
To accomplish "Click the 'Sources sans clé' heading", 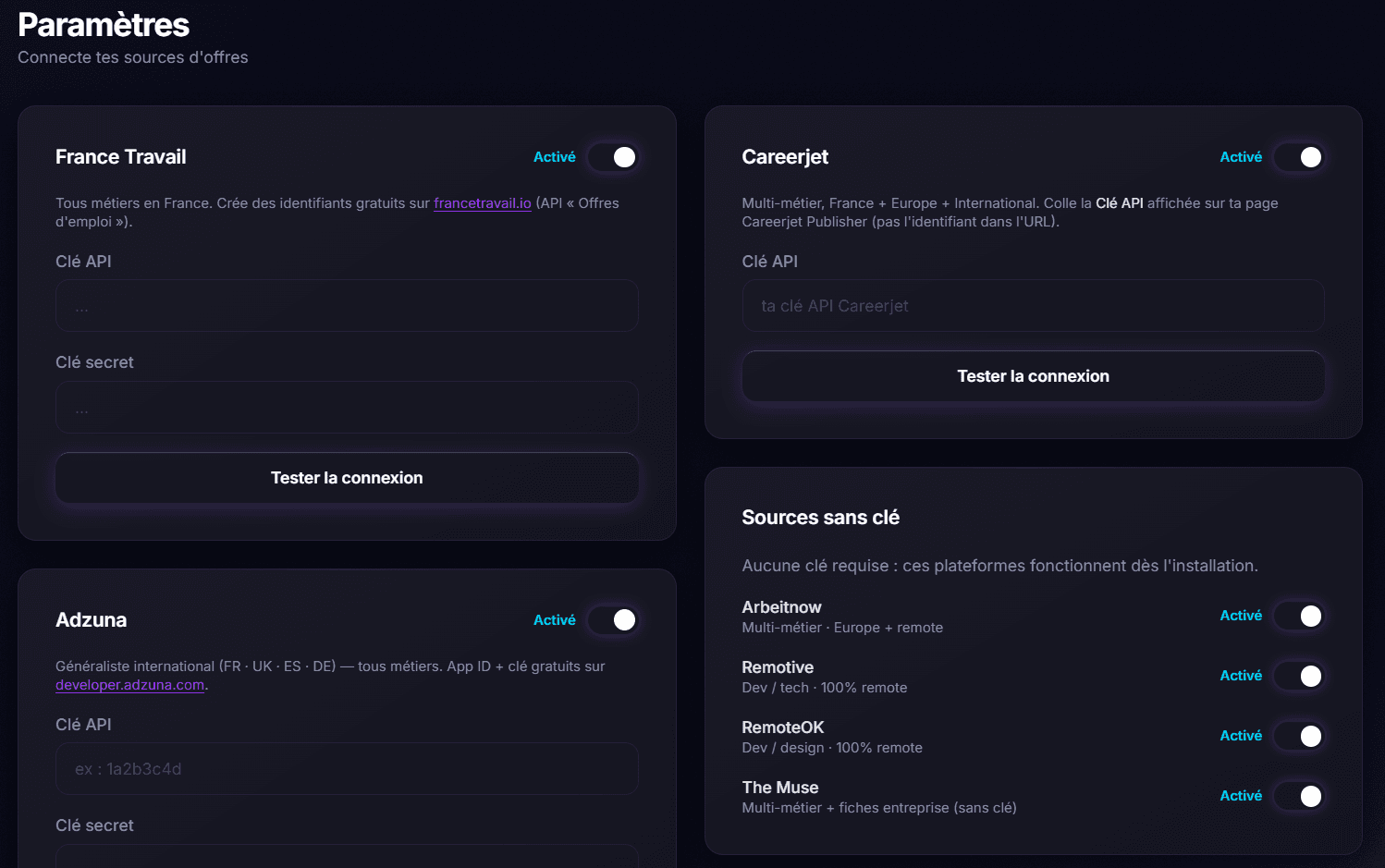I will [820, 518].
